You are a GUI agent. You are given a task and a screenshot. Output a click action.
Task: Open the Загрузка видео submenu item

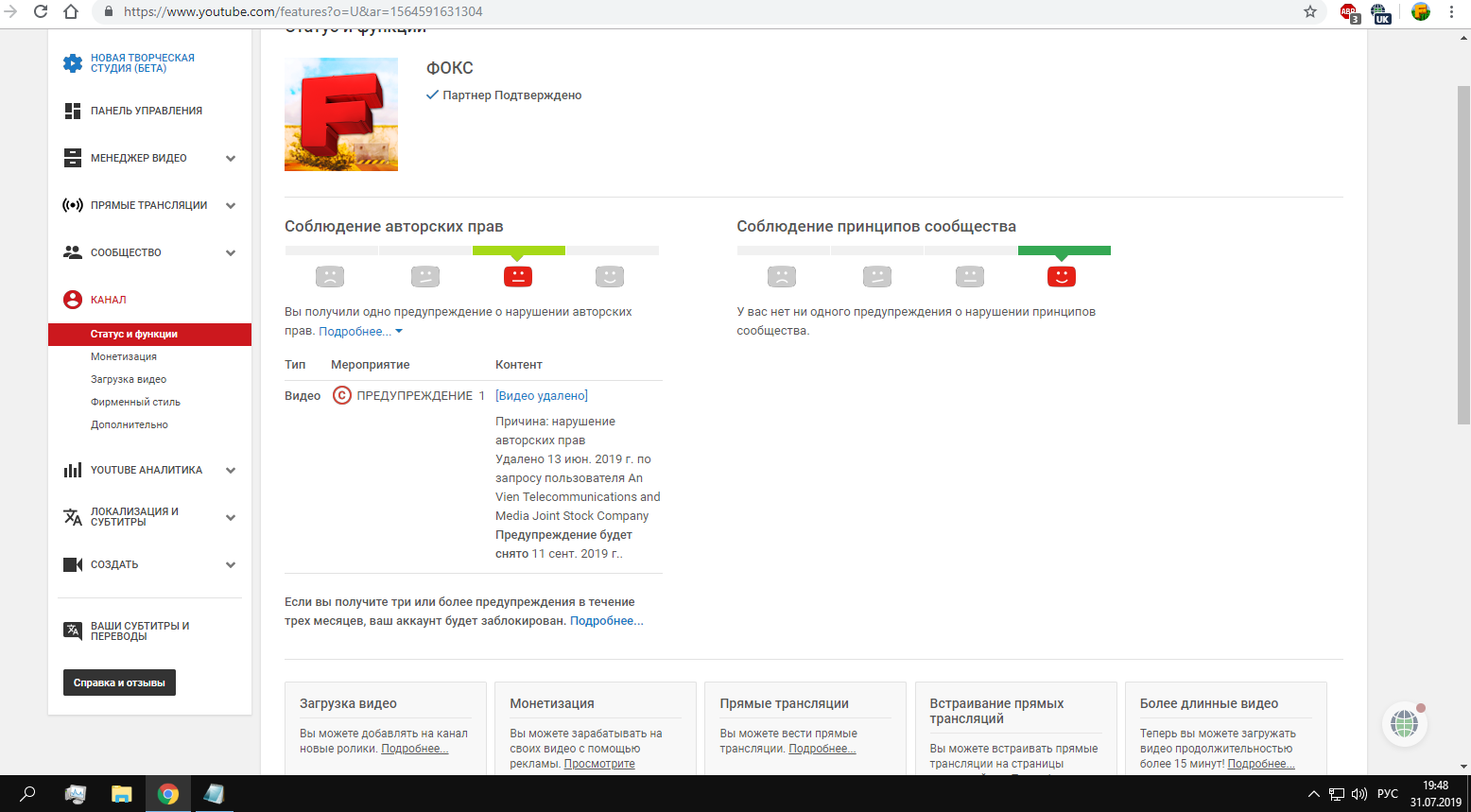pos(129,379)
